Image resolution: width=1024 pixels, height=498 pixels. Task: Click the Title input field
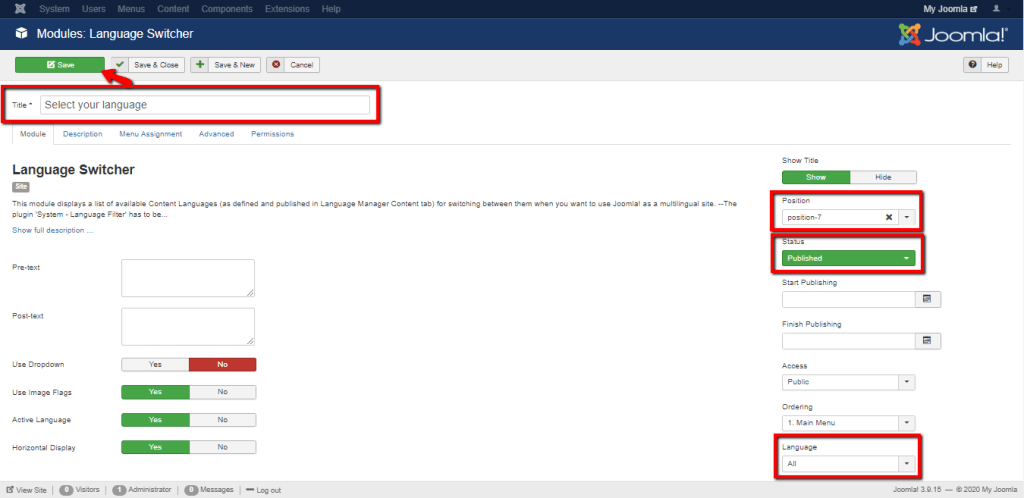pos(205,105)
